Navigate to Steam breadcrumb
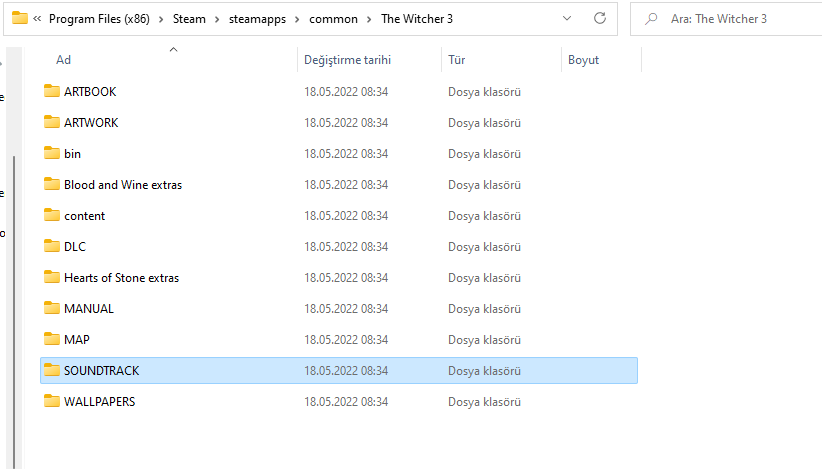822x469 pixels. (189, 19)
